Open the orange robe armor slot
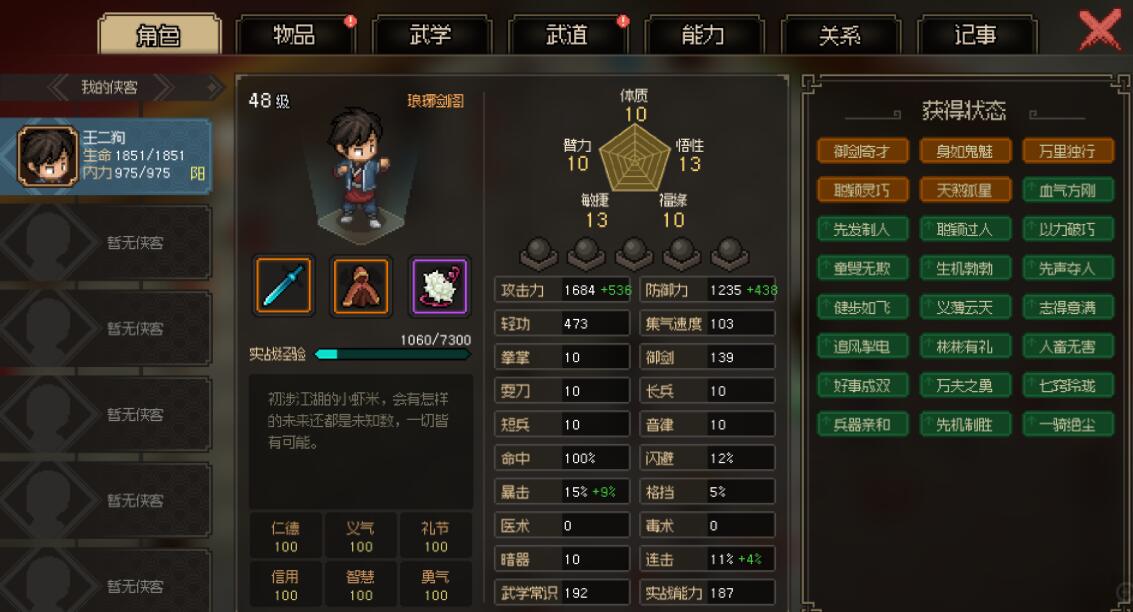This screenshot has height=612, width=1133. [x=361, y=286]
